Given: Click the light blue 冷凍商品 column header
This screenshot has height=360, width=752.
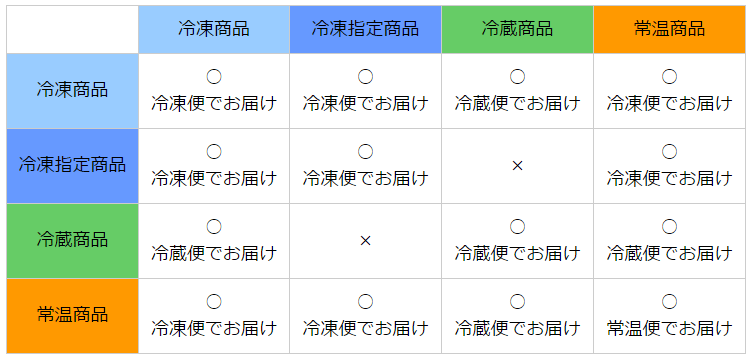Looking at the screenshot, I should 214,29.
